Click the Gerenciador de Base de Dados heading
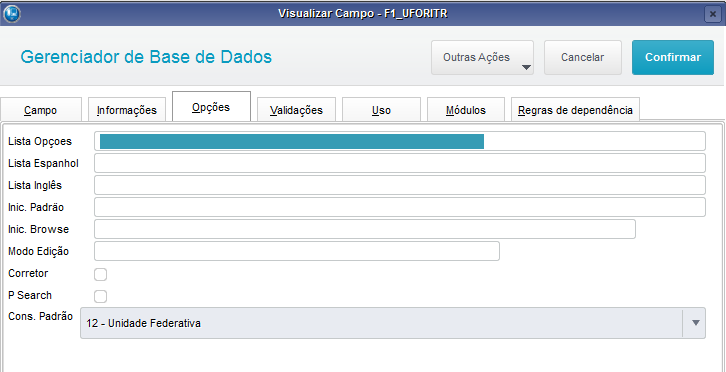Viewport: 726px width, 372px height. tap(146, 57)
